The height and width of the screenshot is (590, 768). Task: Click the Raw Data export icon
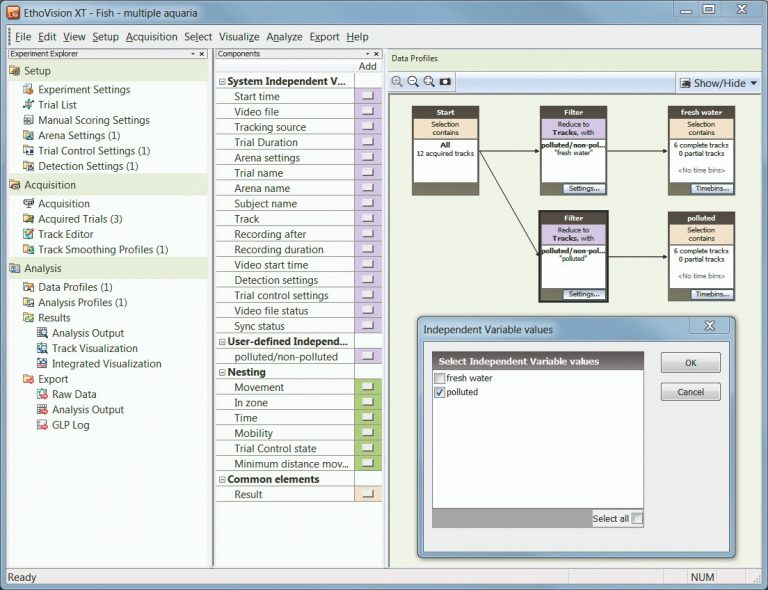click(x=42, y=394)
